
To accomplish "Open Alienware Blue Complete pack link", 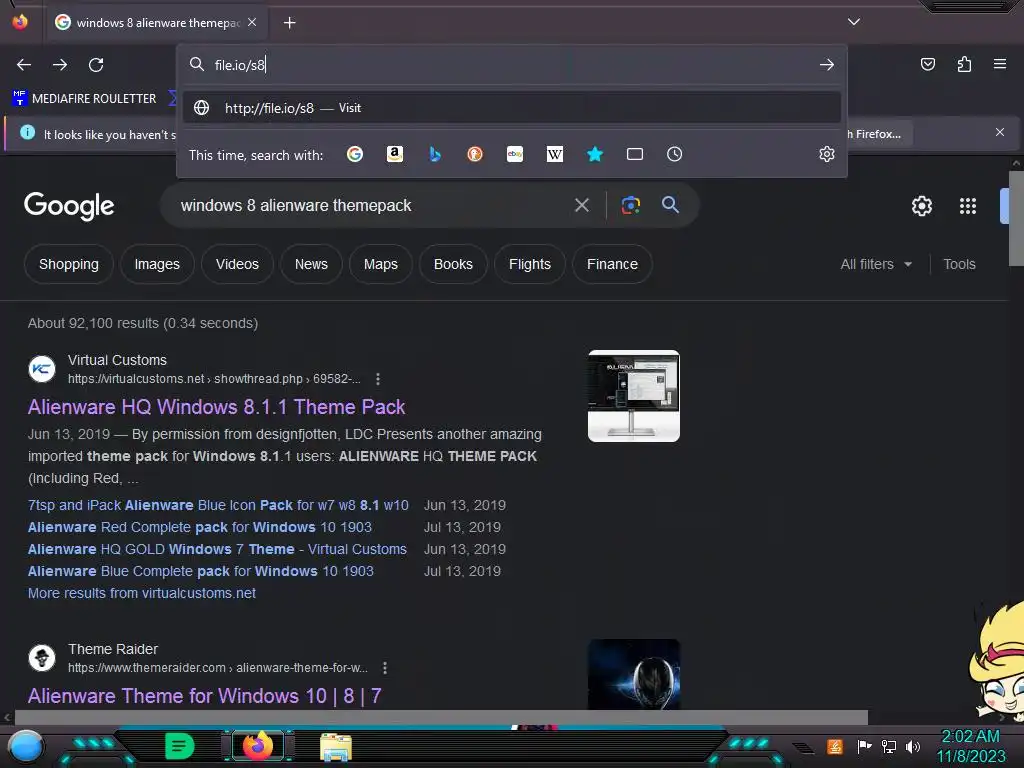I will [200, 571].
